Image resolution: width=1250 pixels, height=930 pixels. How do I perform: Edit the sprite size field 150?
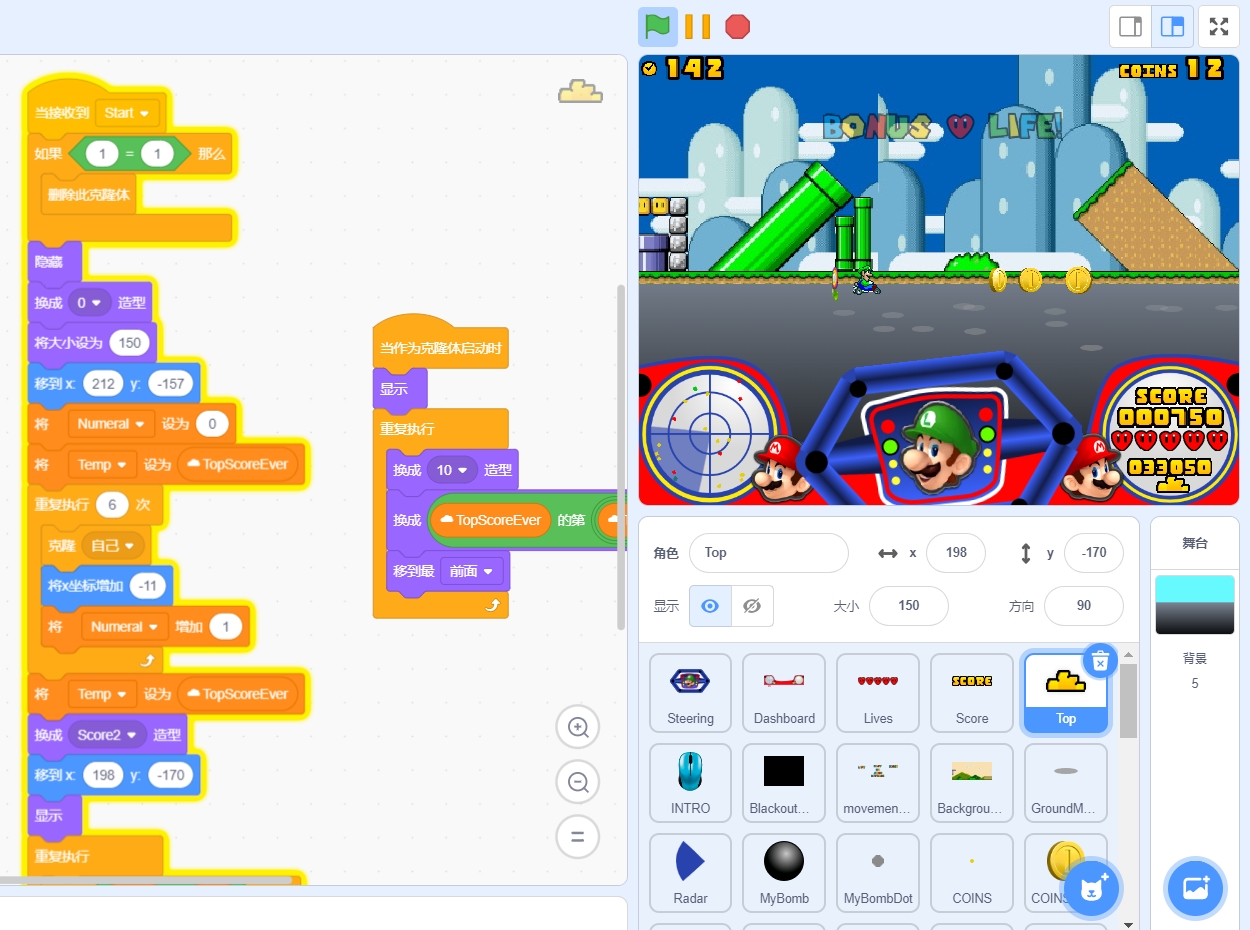[909, 606]
